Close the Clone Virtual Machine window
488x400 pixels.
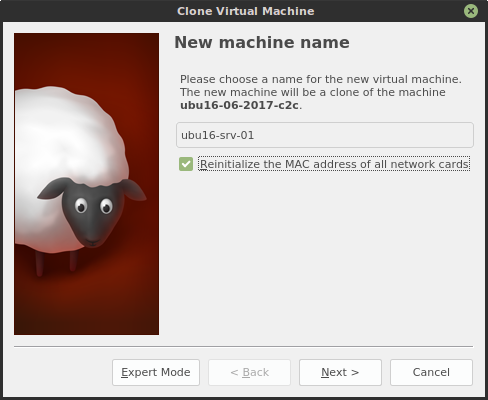tap(471, 11)
